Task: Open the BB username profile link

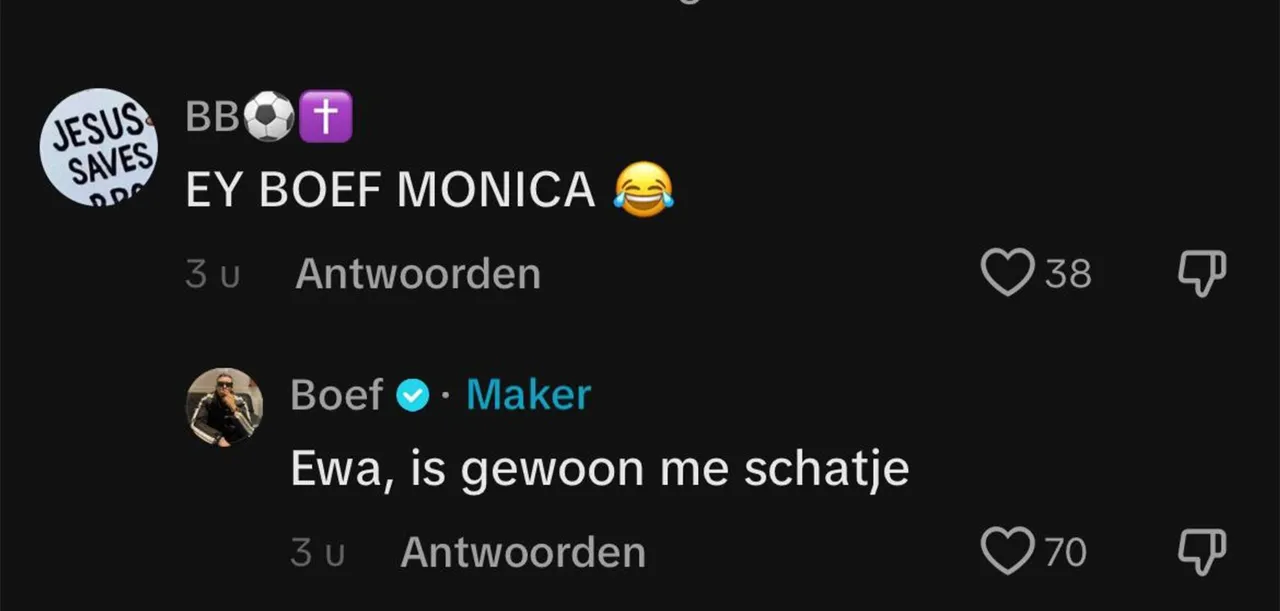Action: tap(213, 118)
